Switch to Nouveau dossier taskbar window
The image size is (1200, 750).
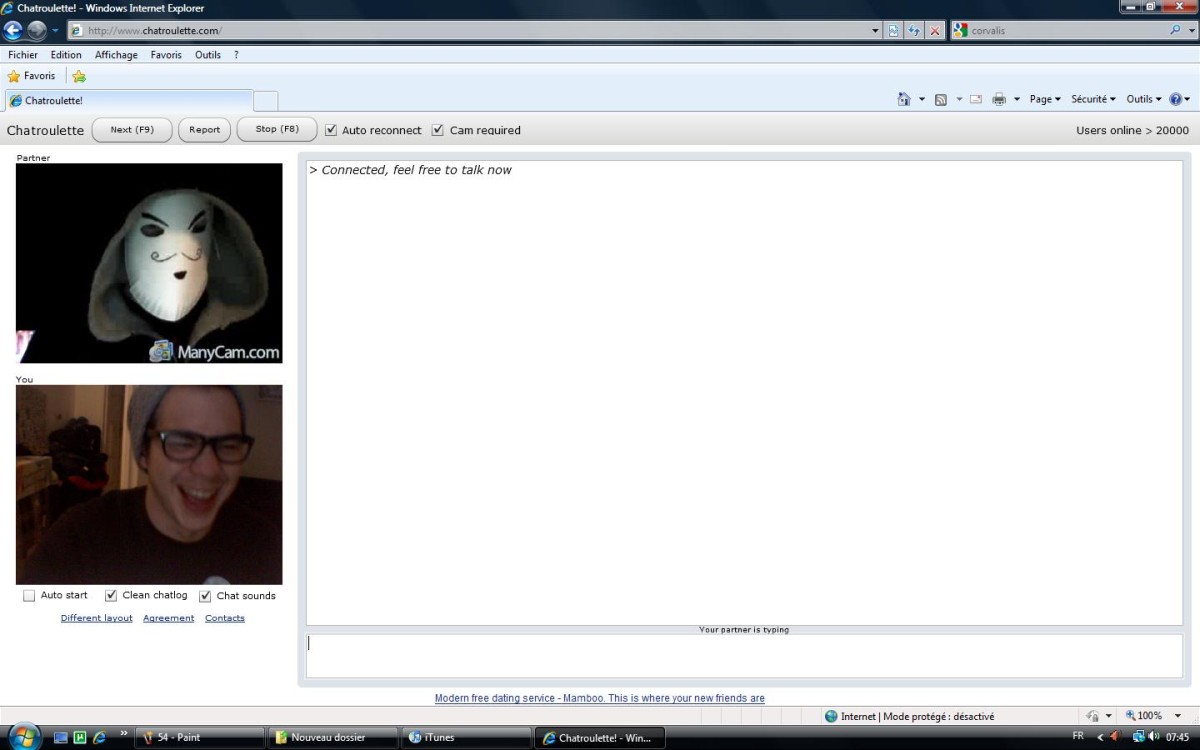tap(333, 738)
